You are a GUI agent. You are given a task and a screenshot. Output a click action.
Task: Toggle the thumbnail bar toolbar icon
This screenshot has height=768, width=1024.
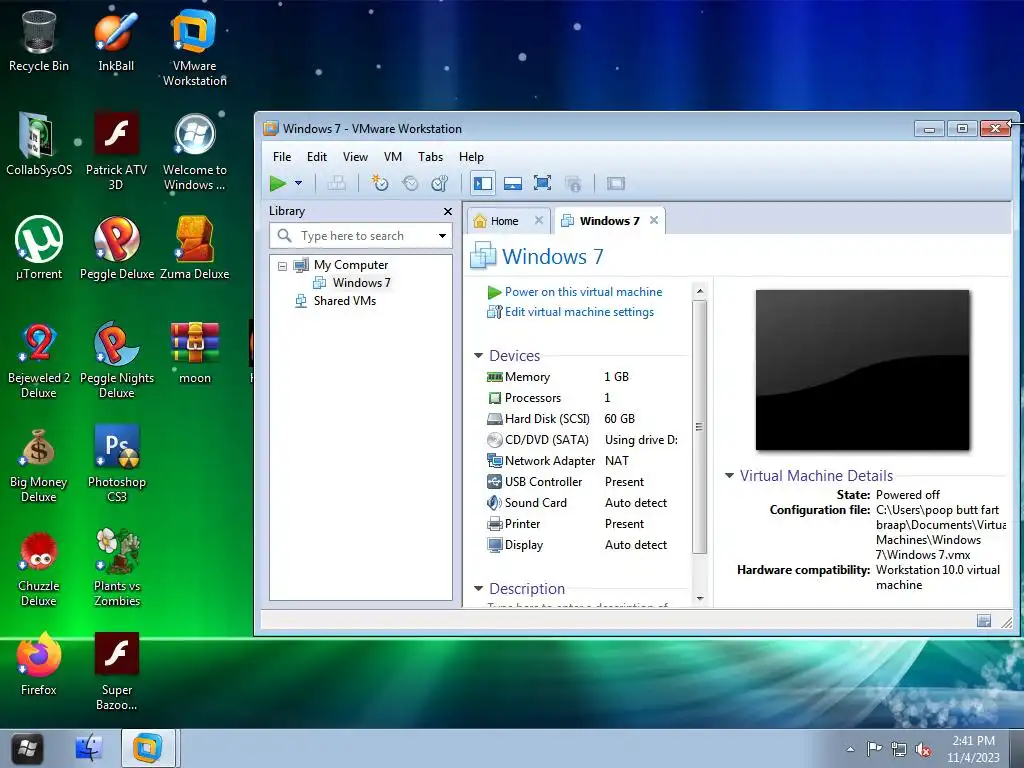513,184
